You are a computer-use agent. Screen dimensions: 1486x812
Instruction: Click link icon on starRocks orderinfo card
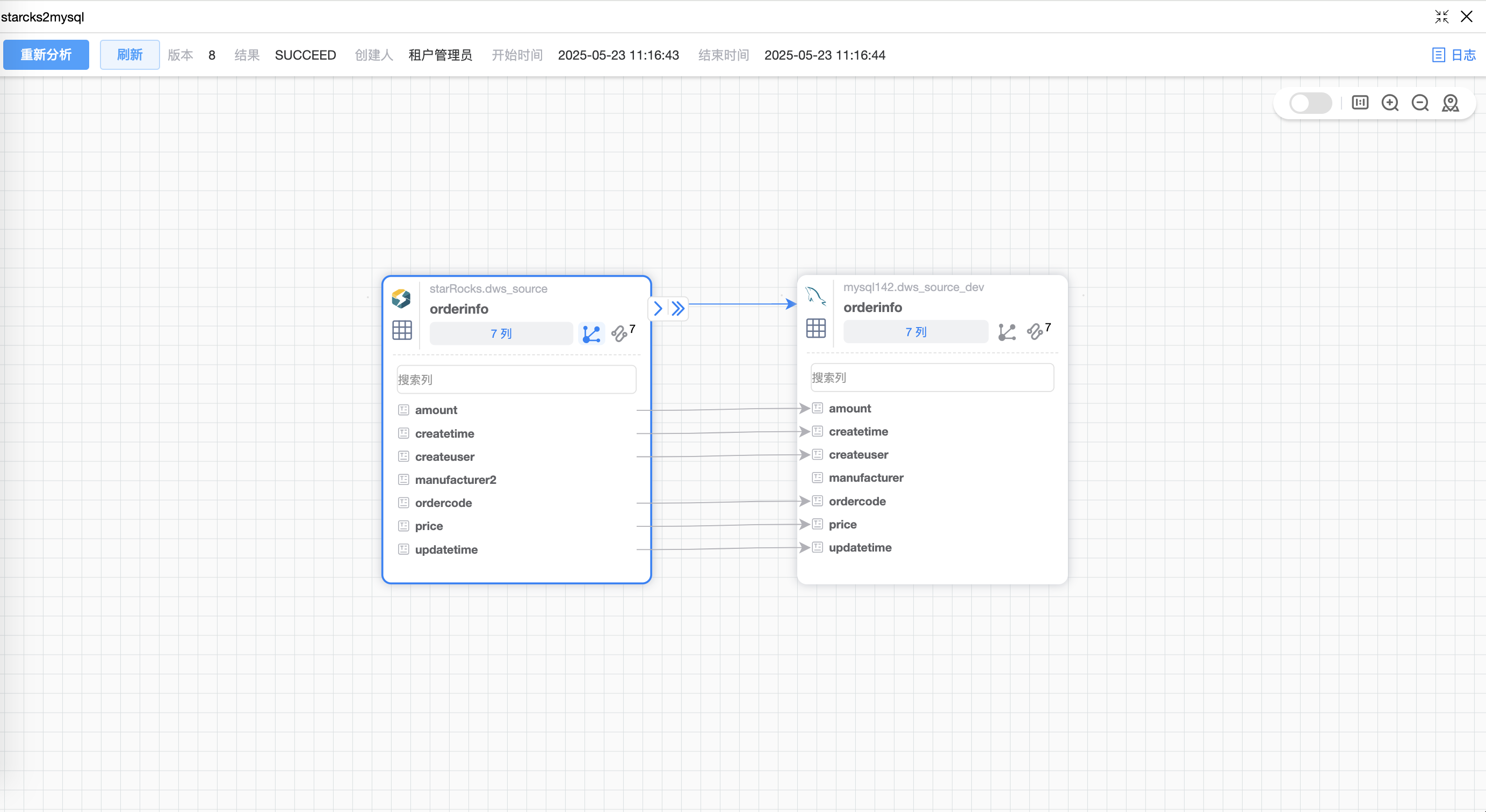(x=619, y=334)
